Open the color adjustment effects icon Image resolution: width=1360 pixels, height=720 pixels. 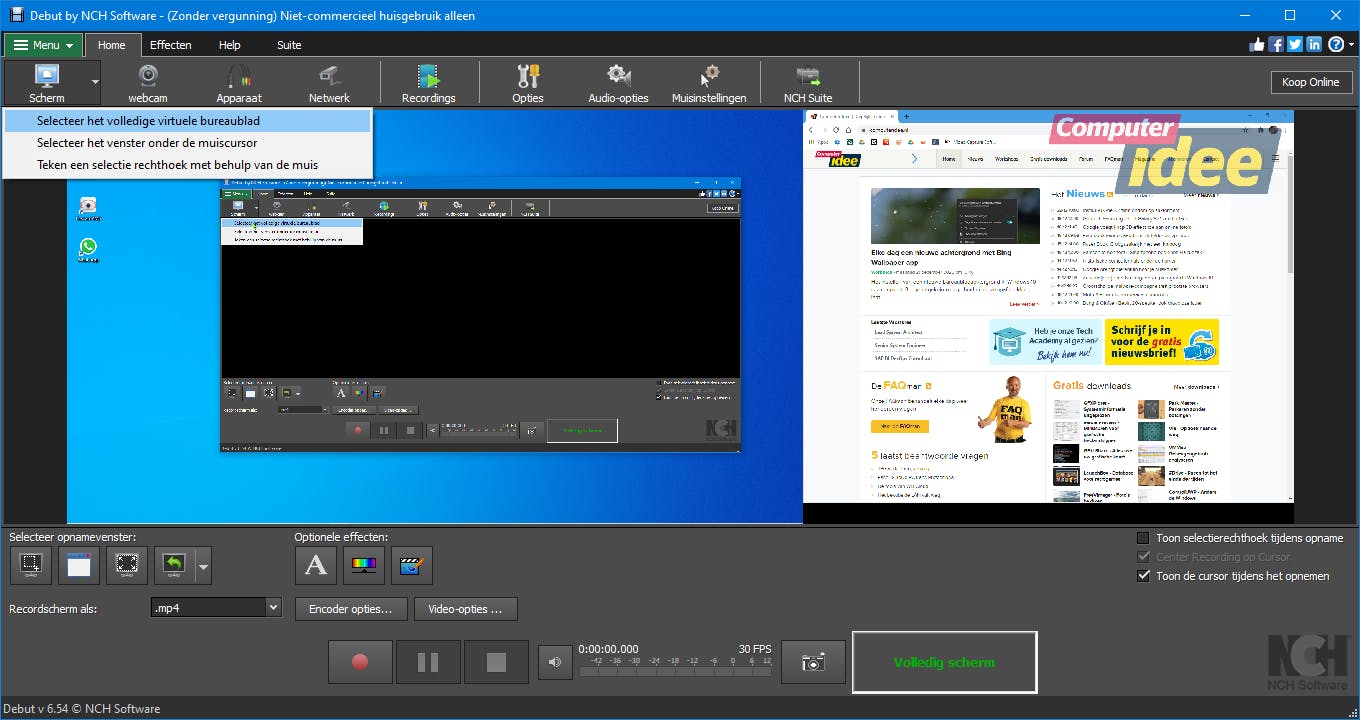(x=364, y=566)
